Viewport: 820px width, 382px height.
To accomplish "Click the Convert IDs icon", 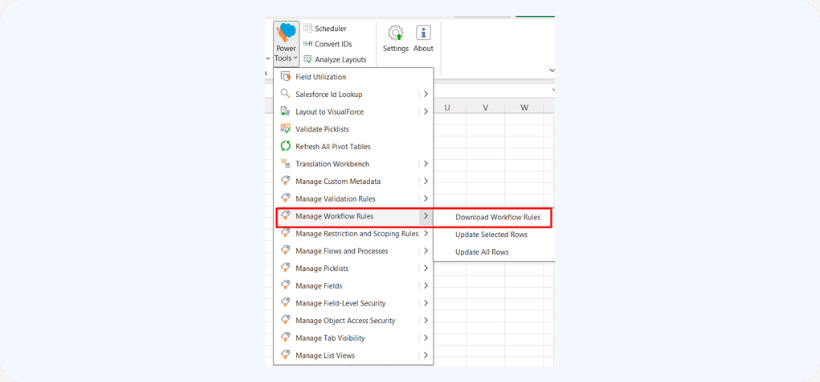I will pyautogui.click(x=308, y=44).
